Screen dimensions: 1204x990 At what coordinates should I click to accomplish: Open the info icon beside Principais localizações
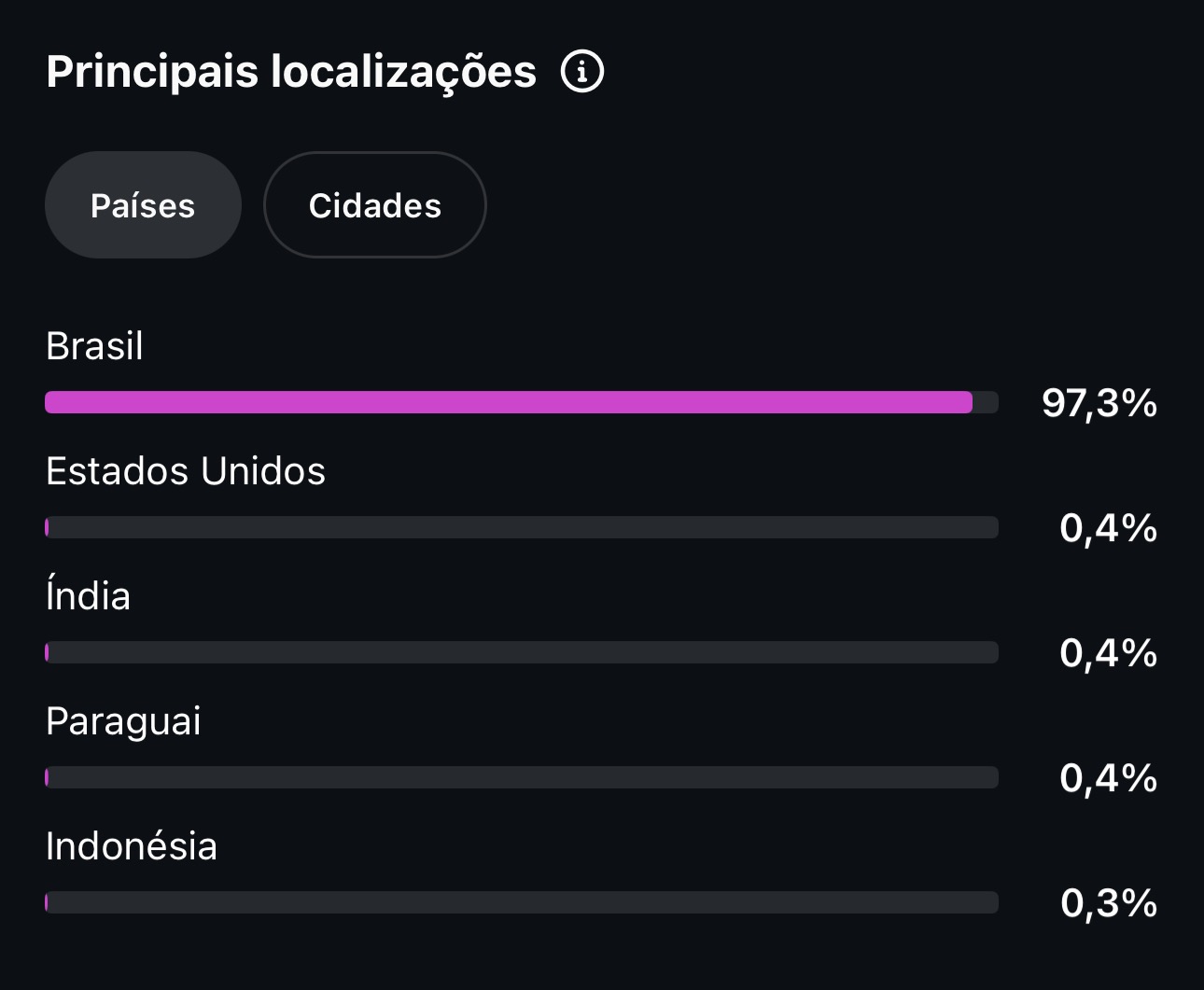582,71
